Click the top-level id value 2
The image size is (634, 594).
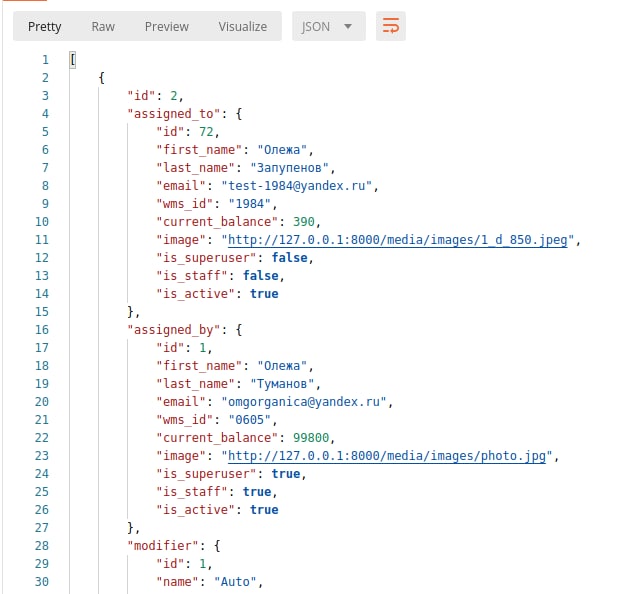pyautogui.click(x=174, y=96)
